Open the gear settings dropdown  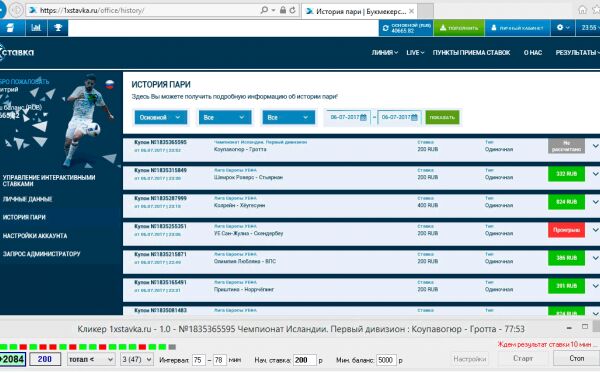point(563,28)
